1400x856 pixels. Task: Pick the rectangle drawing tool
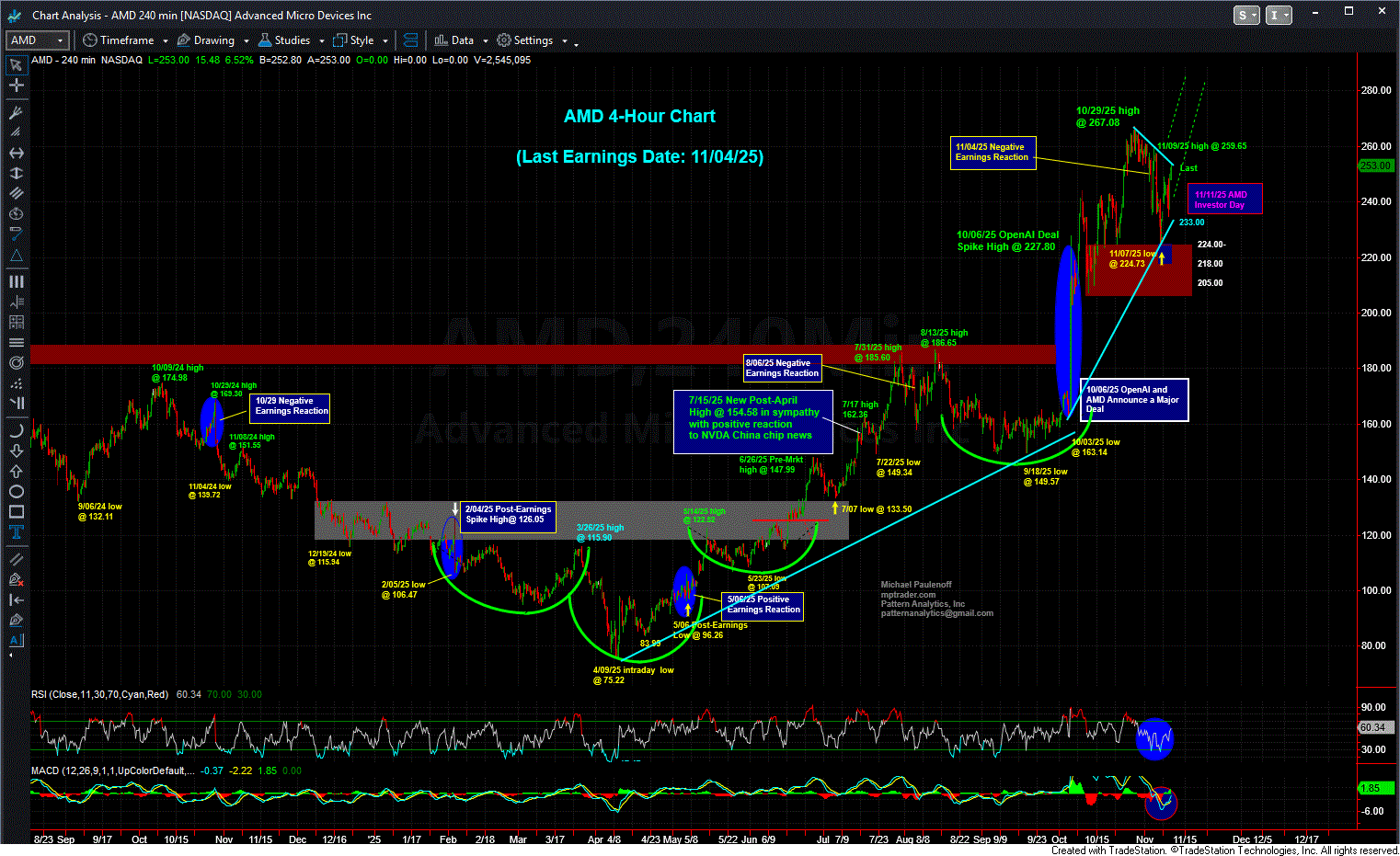[x=16, y=512]
